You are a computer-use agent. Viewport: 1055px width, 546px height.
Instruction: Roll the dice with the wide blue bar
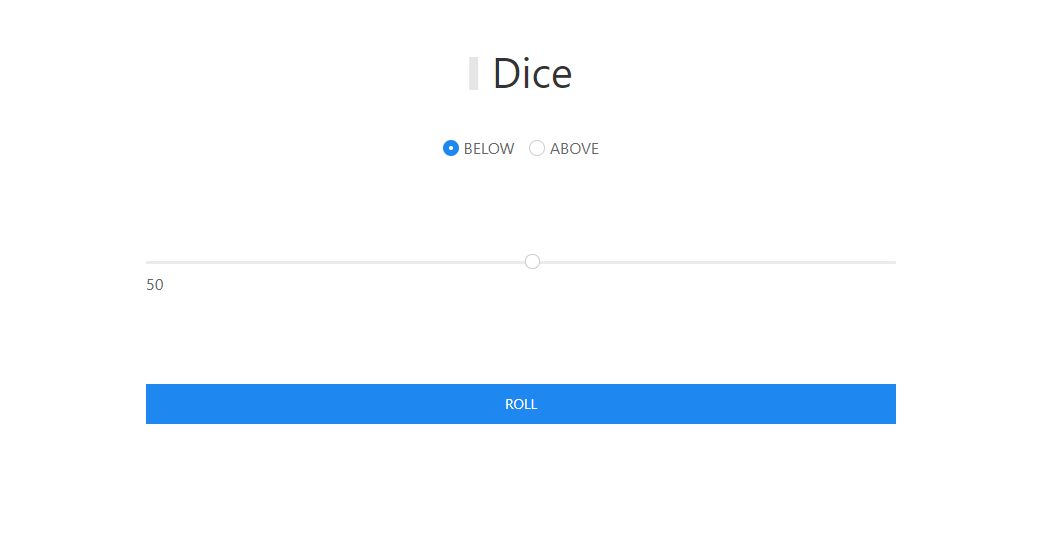[x=521, y=404]
